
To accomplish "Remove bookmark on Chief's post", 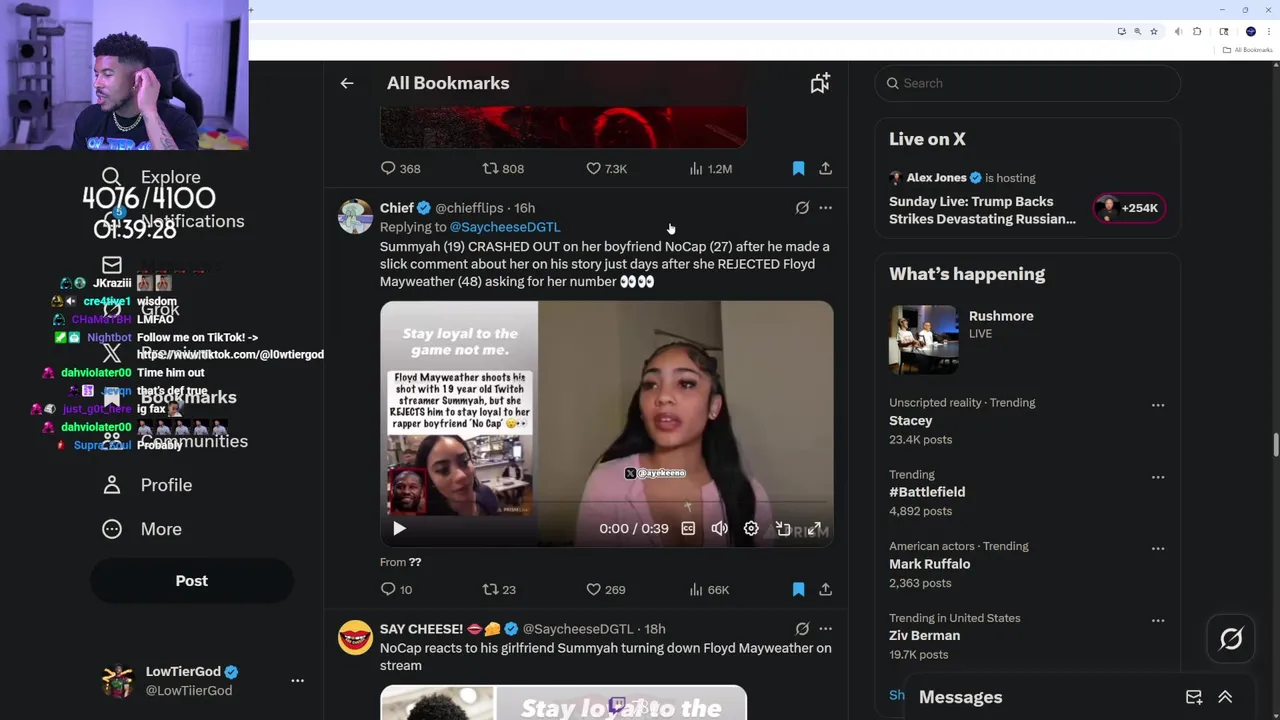I will coord(798,590).
